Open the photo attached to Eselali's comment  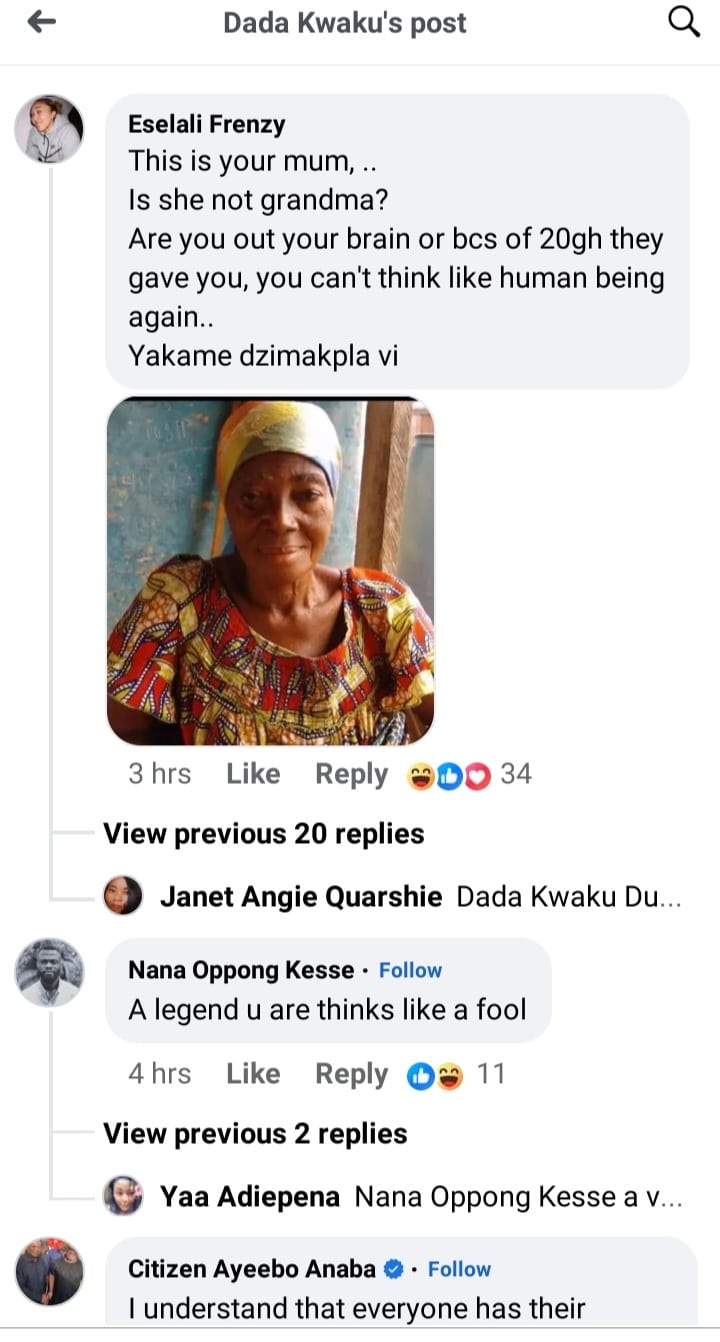click(x=270, y=571)
